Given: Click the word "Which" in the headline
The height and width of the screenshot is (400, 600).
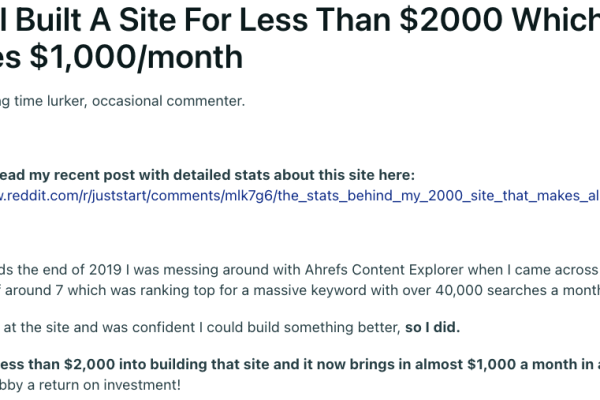Looking at the screenshot, I should click(556, 19).
